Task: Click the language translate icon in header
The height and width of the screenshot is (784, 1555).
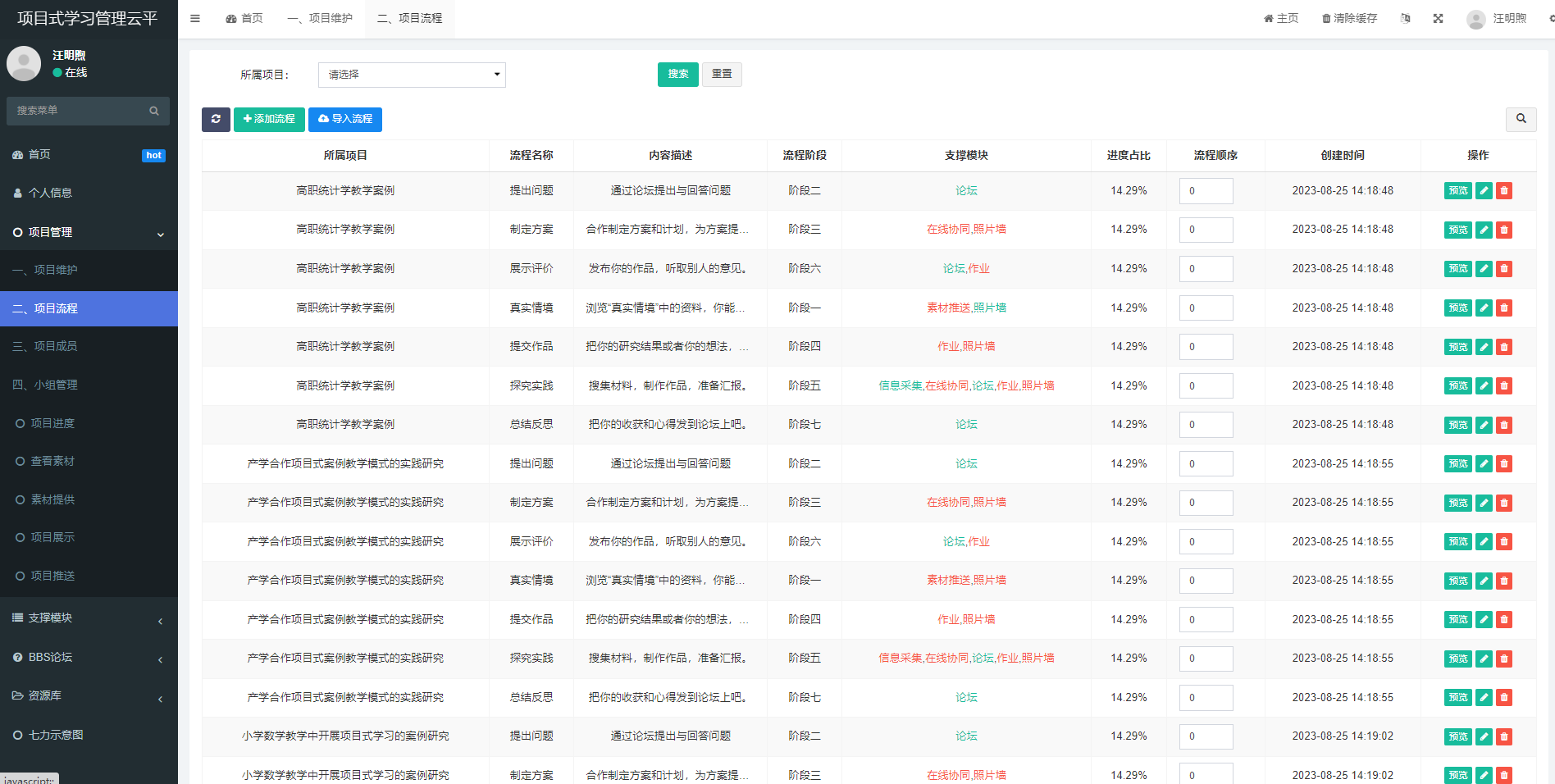Action: (x=1405, y=18)
